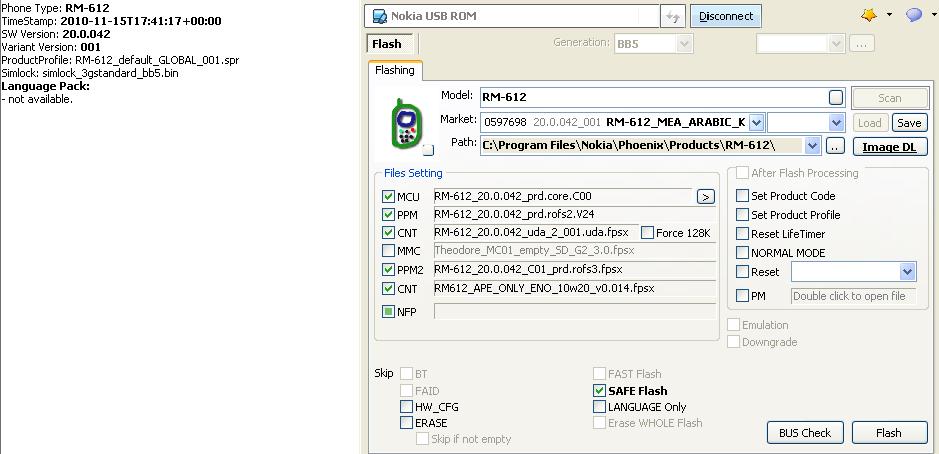
Task: Click the connection swap arrows icon
Action: [x=673, y=17]
